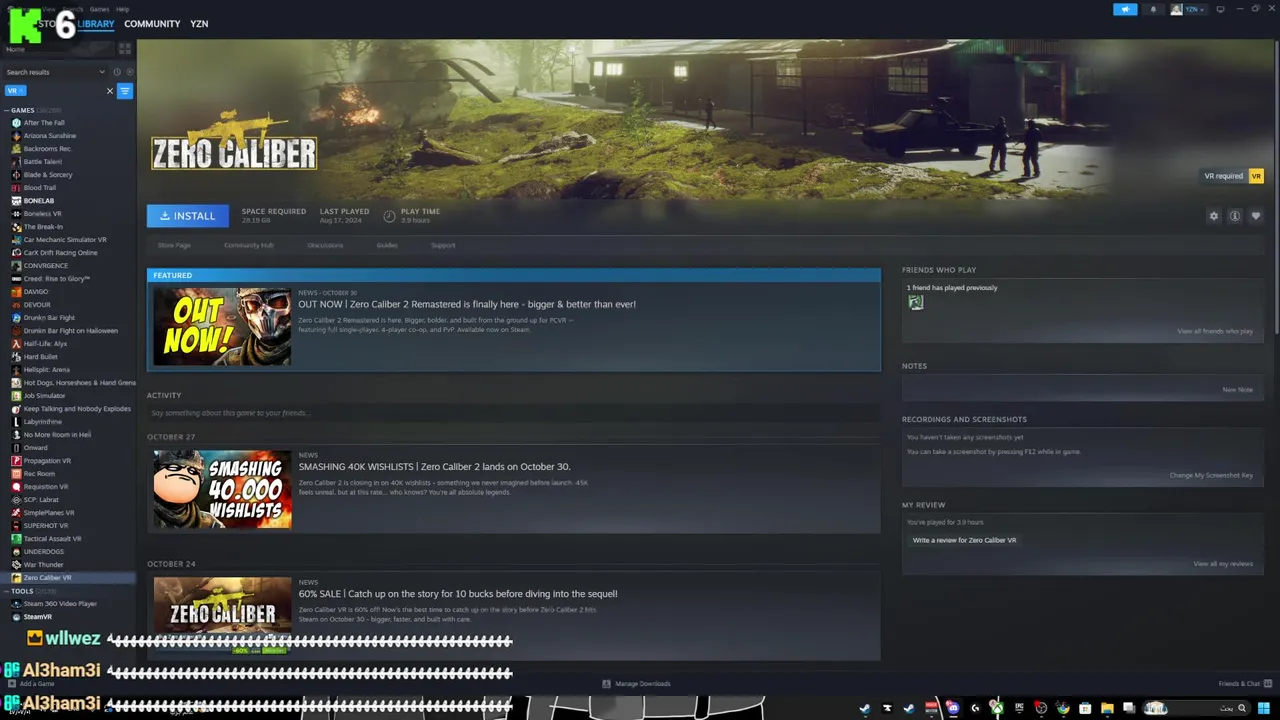Click the activity status input field
Image resolution: width=1280 pixels, height=720 pixels.
pos(513,413)
